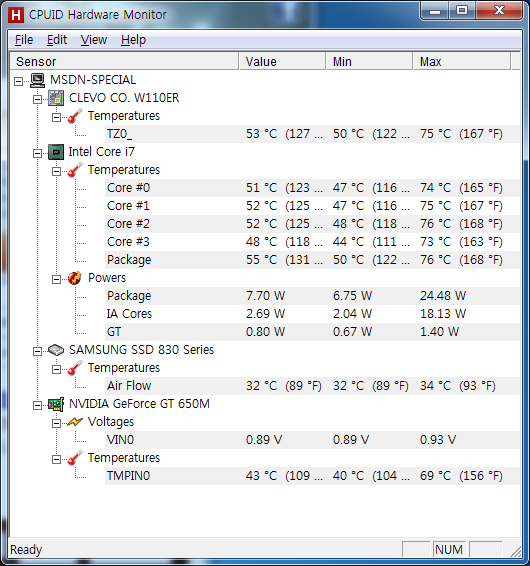Open the Edit menu
The height and width of the screenshot is (566, 530).
tap(57, 40)
